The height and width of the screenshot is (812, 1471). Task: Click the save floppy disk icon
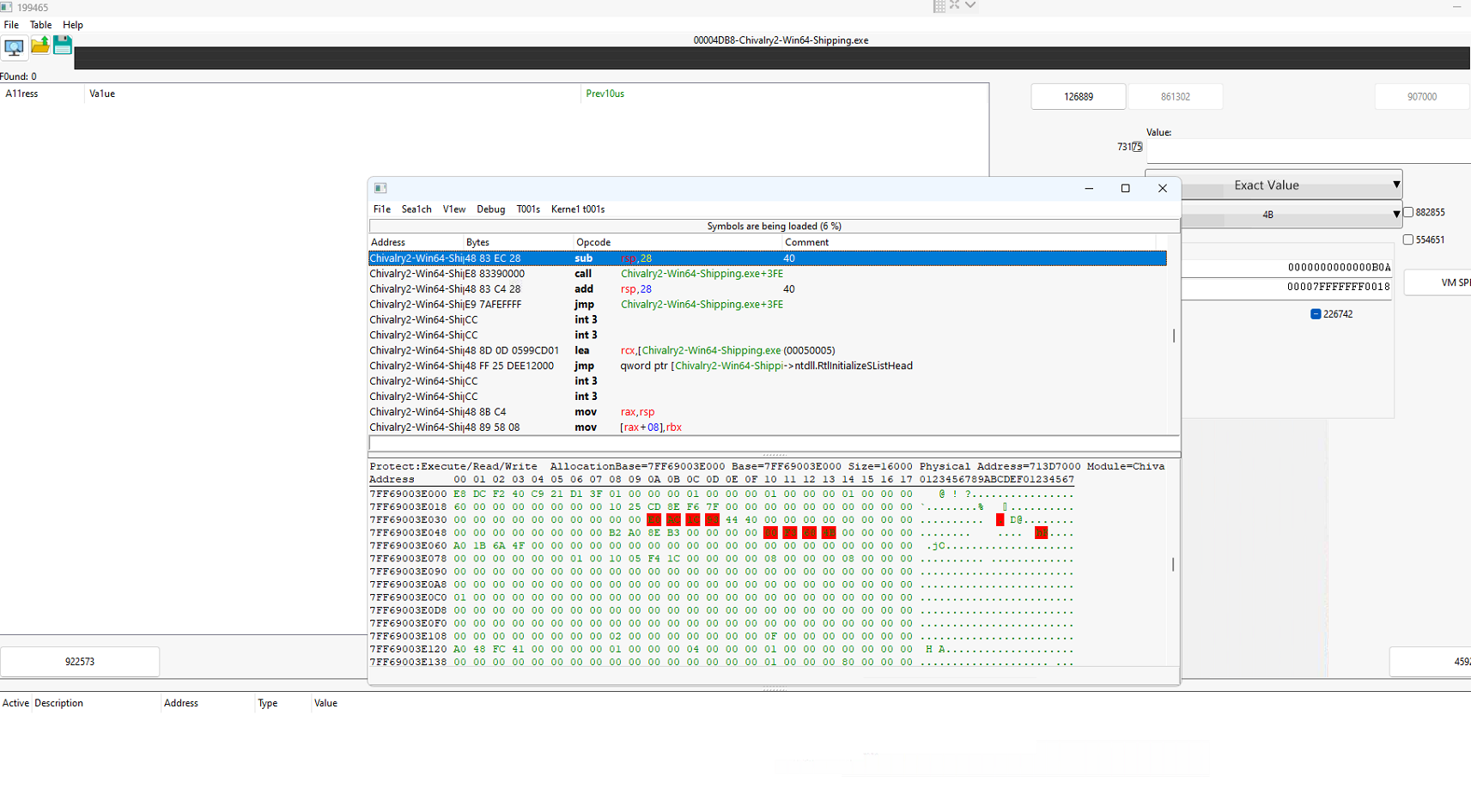coord(63,45)
